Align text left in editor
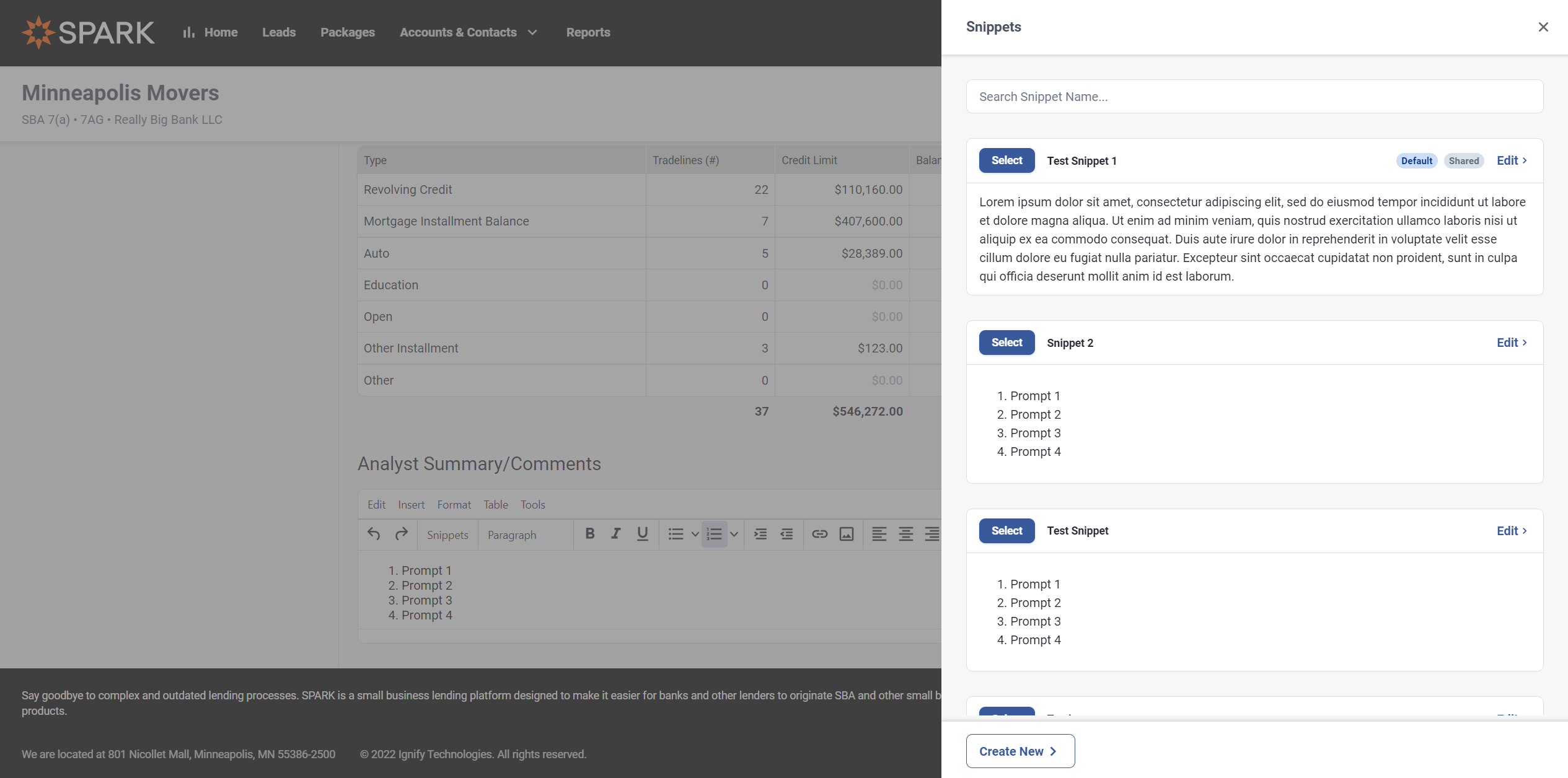Screen dimensions: 1568x778 879,534
